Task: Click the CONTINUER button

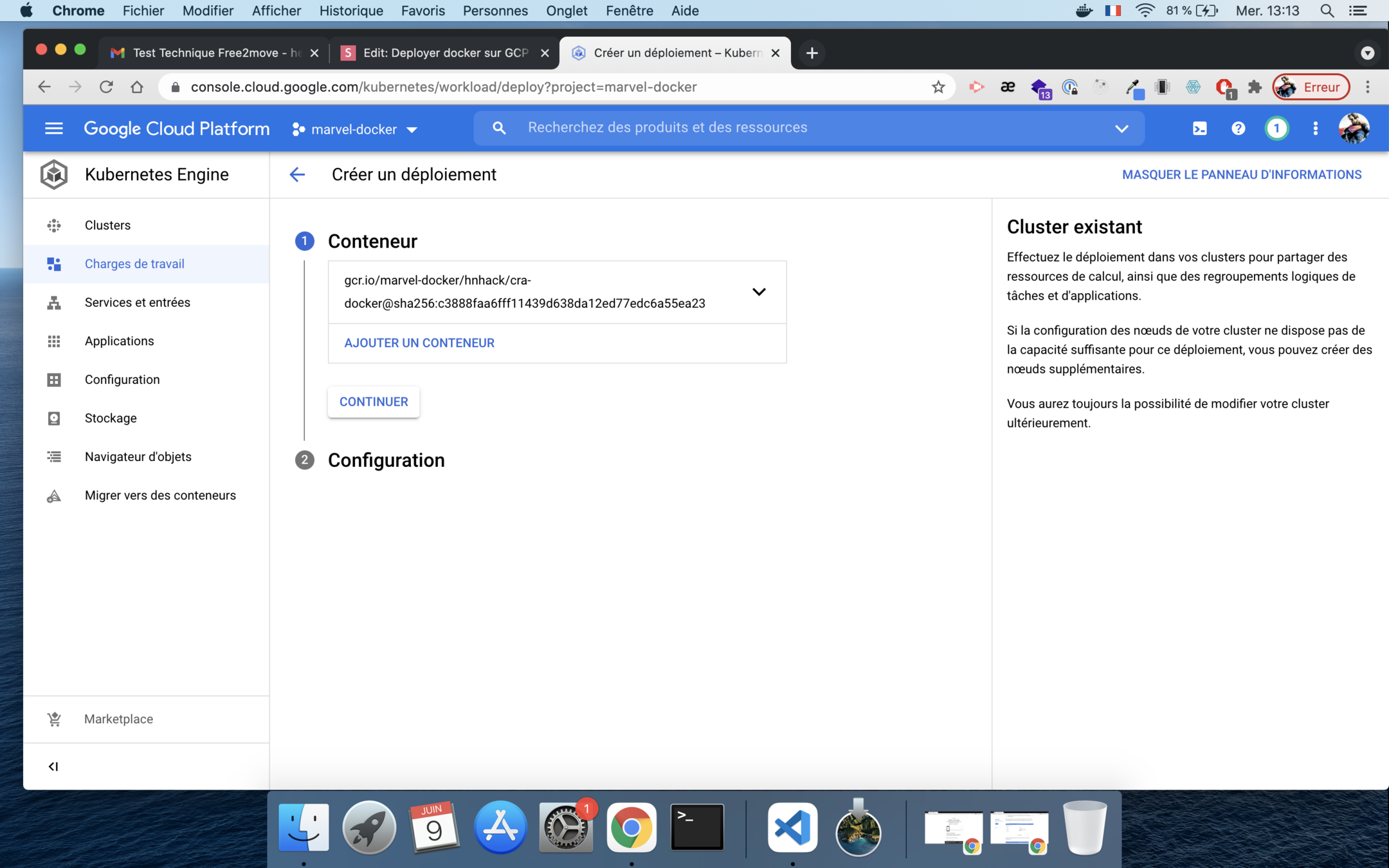Action: [x=374, y=402]
